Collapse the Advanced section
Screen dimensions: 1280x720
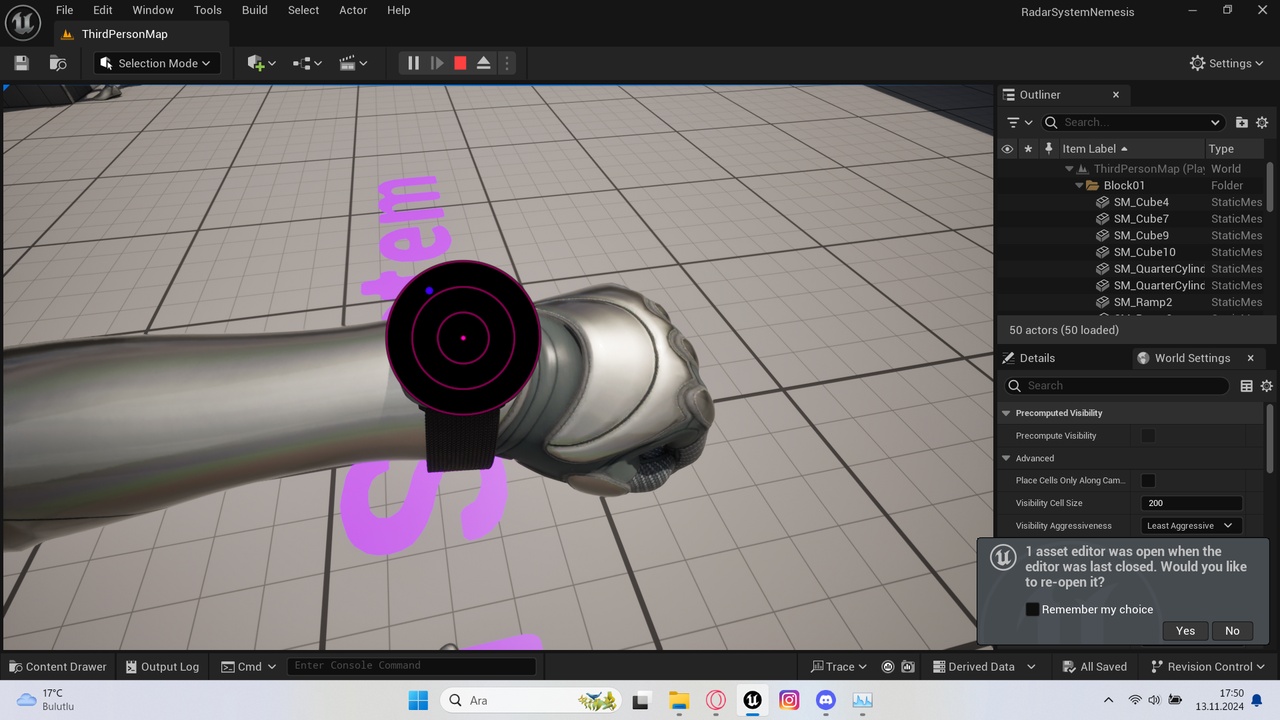[x=1006, y=458]
